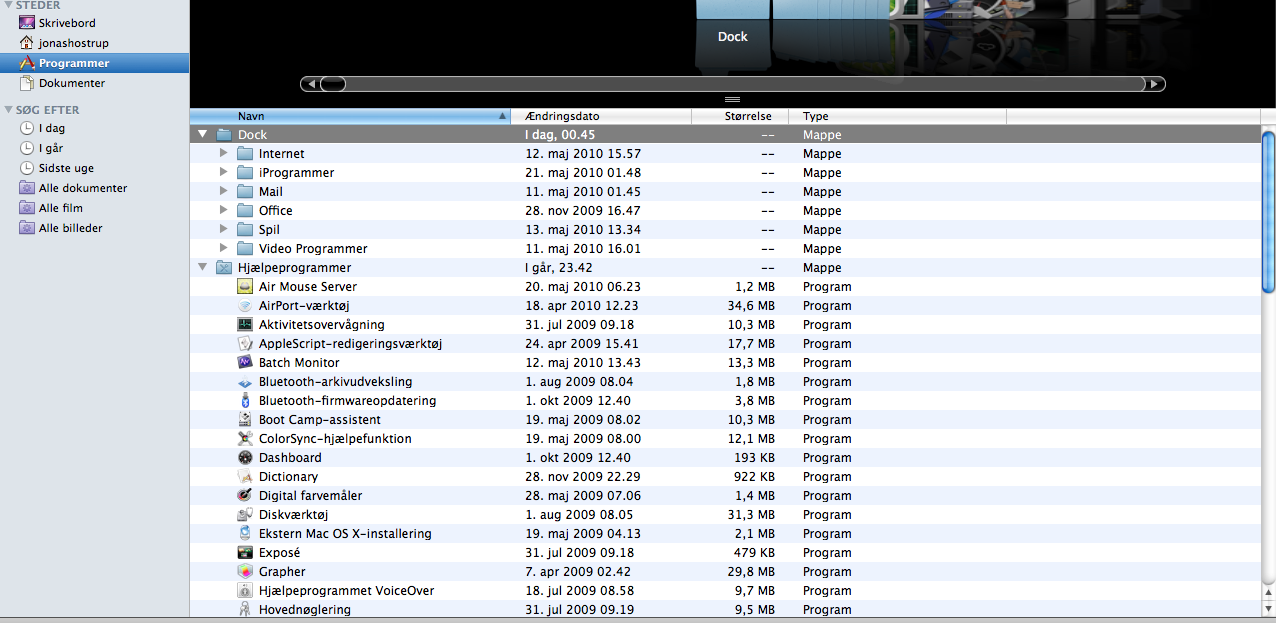This screenshot has width=1276, height=623.
Task: Sort the list by Type column
Action: pos(897,116)
